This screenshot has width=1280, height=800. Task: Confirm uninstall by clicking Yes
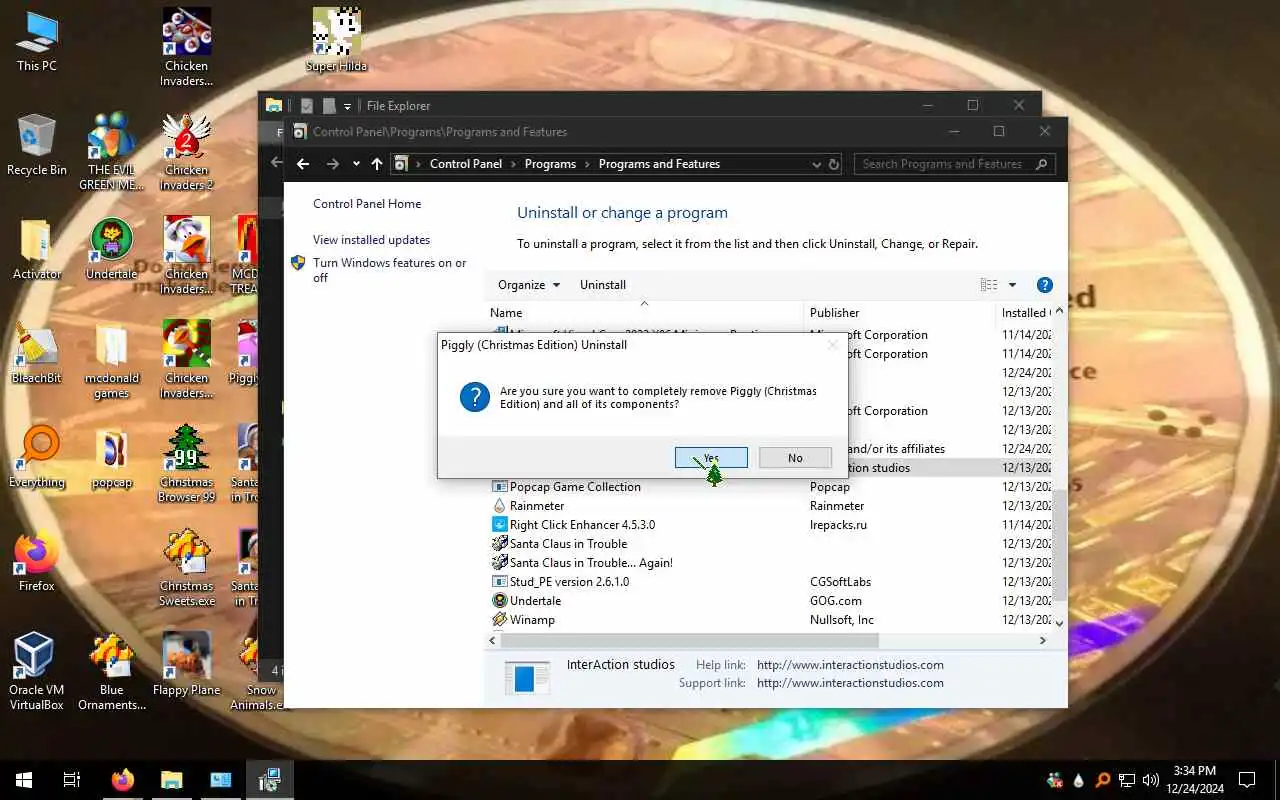(711, 458)
